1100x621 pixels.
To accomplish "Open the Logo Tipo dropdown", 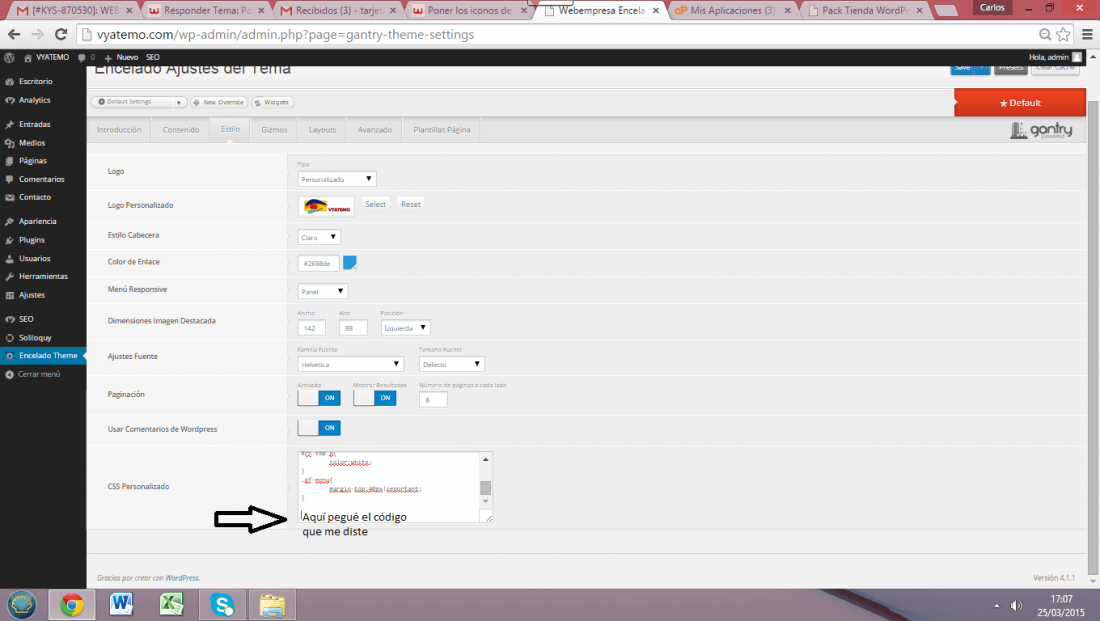I will 337,179.
